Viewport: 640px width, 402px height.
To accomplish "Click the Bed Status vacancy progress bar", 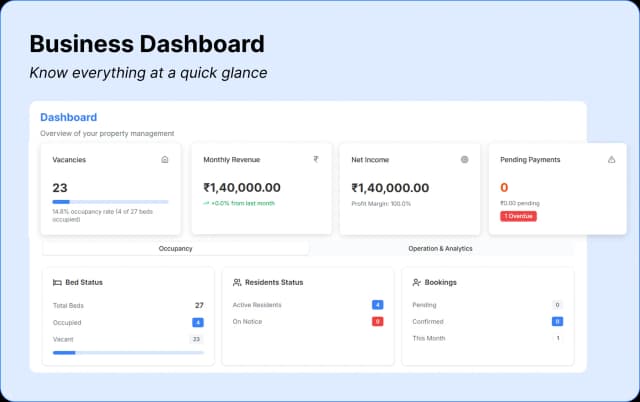I will pyautogui.click(x=128, y=352).
